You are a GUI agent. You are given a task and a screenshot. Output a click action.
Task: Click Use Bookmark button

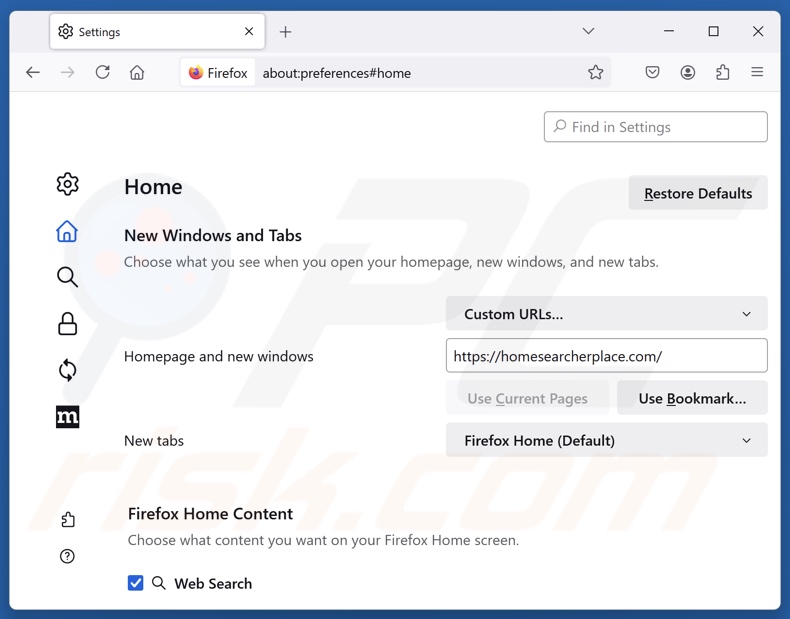[692, 398]
